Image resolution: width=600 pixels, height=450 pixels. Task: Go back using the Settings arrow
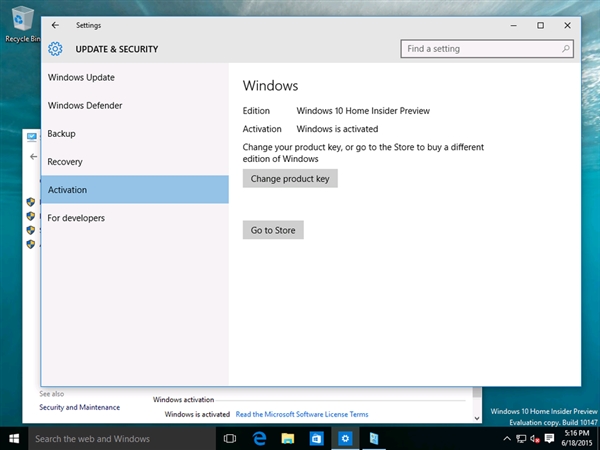tap(55, 25)
